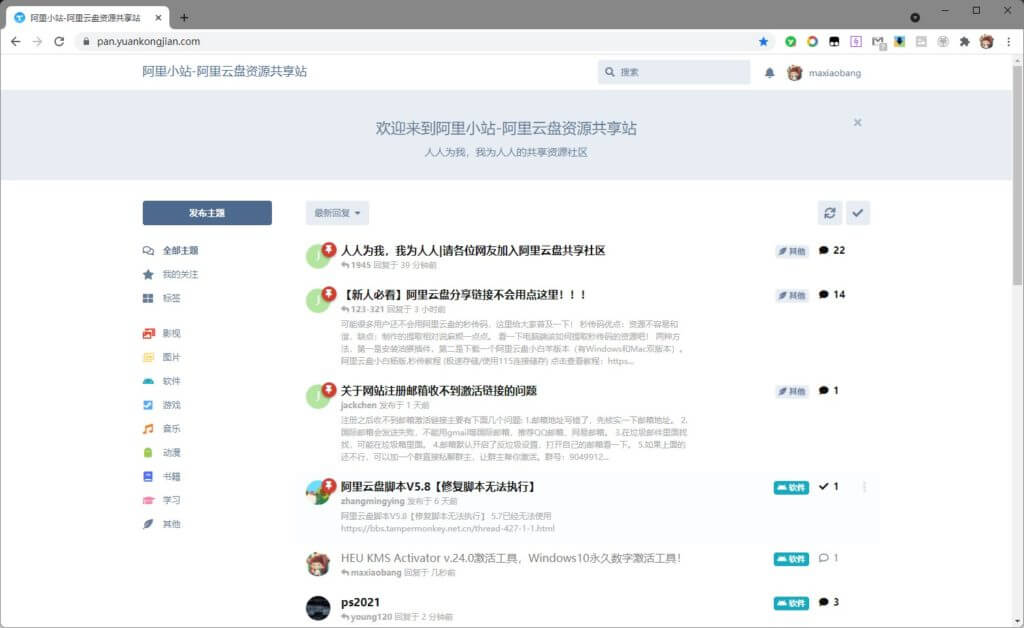Open the 影视 category in sidebar

[x=171, y=333]
